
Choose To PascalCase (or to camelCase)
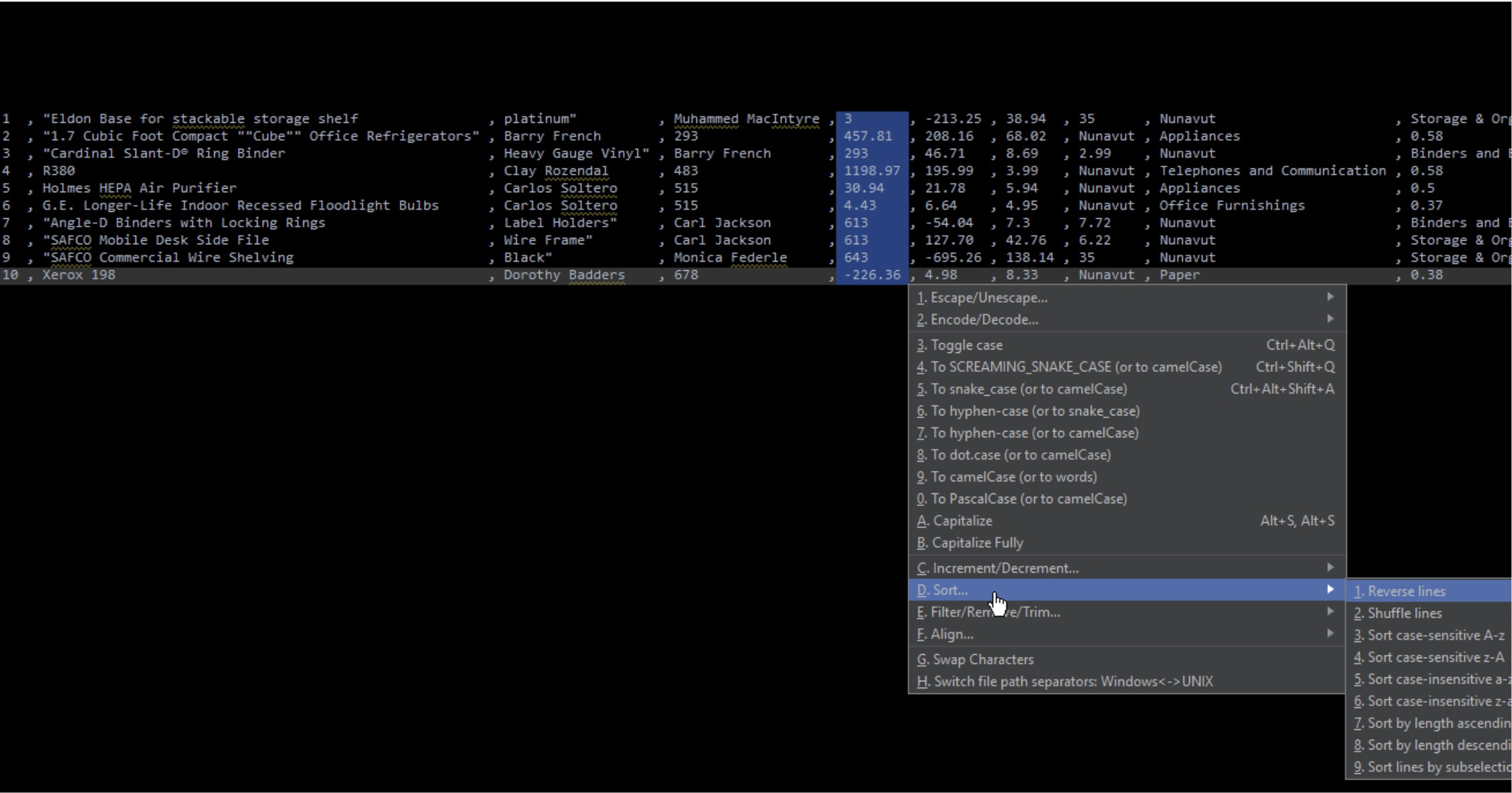[x=1127, y=498]
